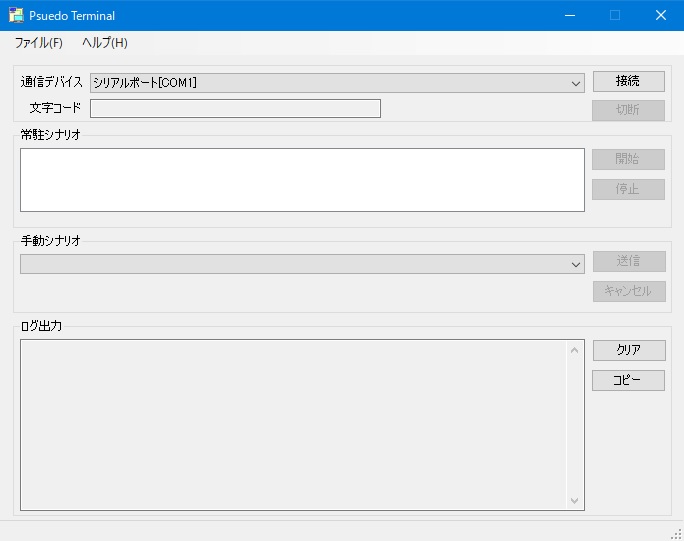Click the window resize grip in status bar

[677, 534]
